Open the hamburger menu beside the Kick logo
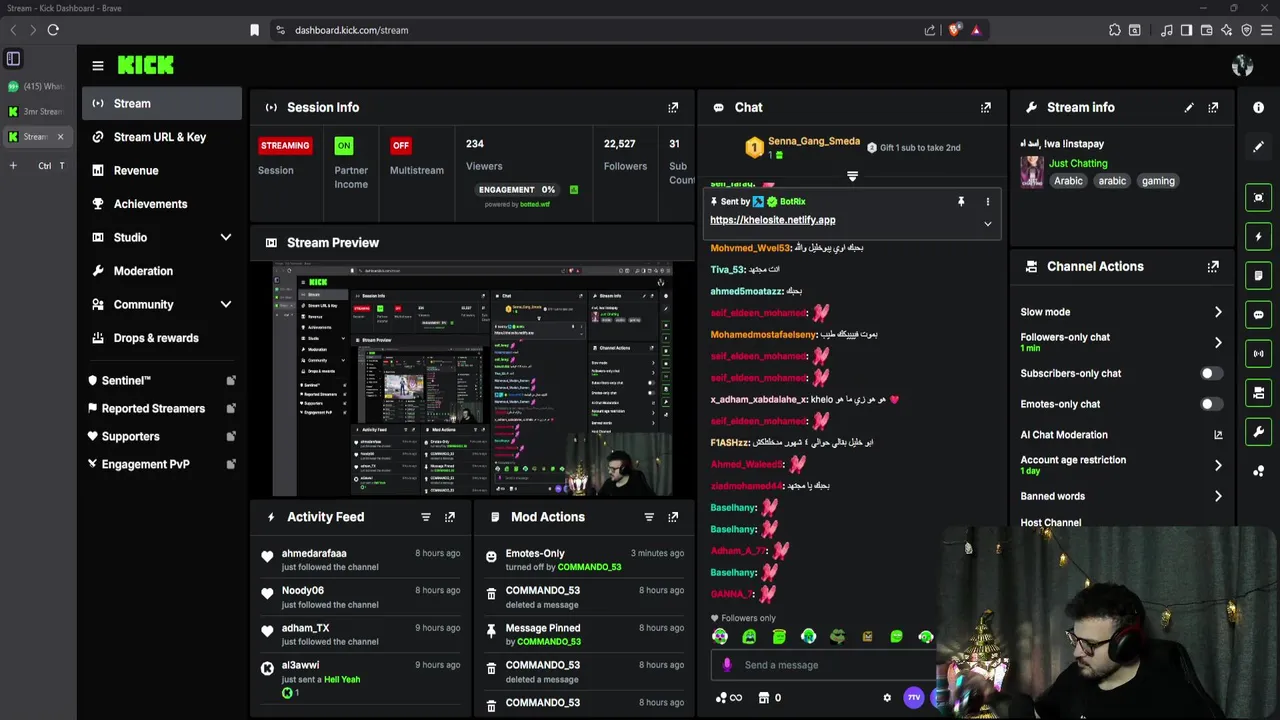The width and height of the screenshot is (1280, 720). pos(98,66)
